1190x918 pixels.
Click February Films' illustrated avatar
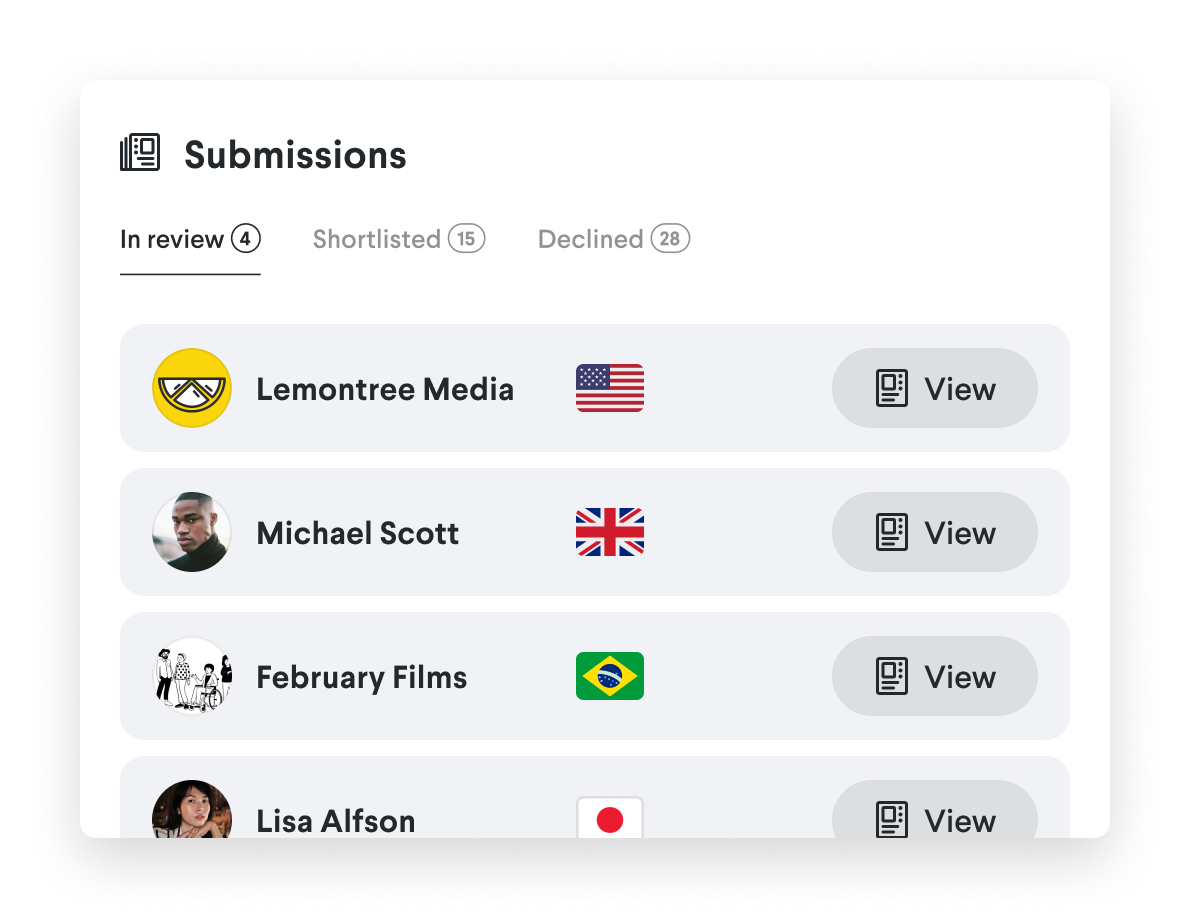coord(192,676)
